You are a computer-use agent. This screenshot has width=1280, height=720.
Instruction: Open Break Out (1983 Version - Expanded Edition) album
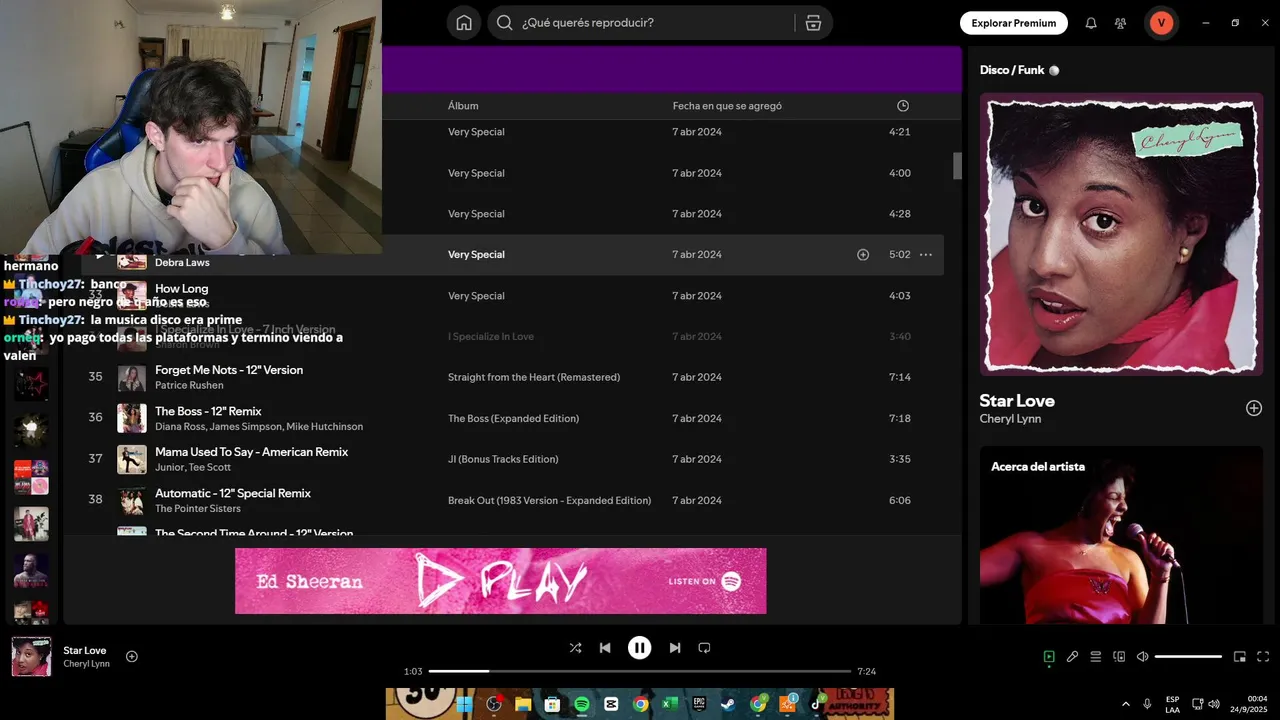tap(549, 500)
